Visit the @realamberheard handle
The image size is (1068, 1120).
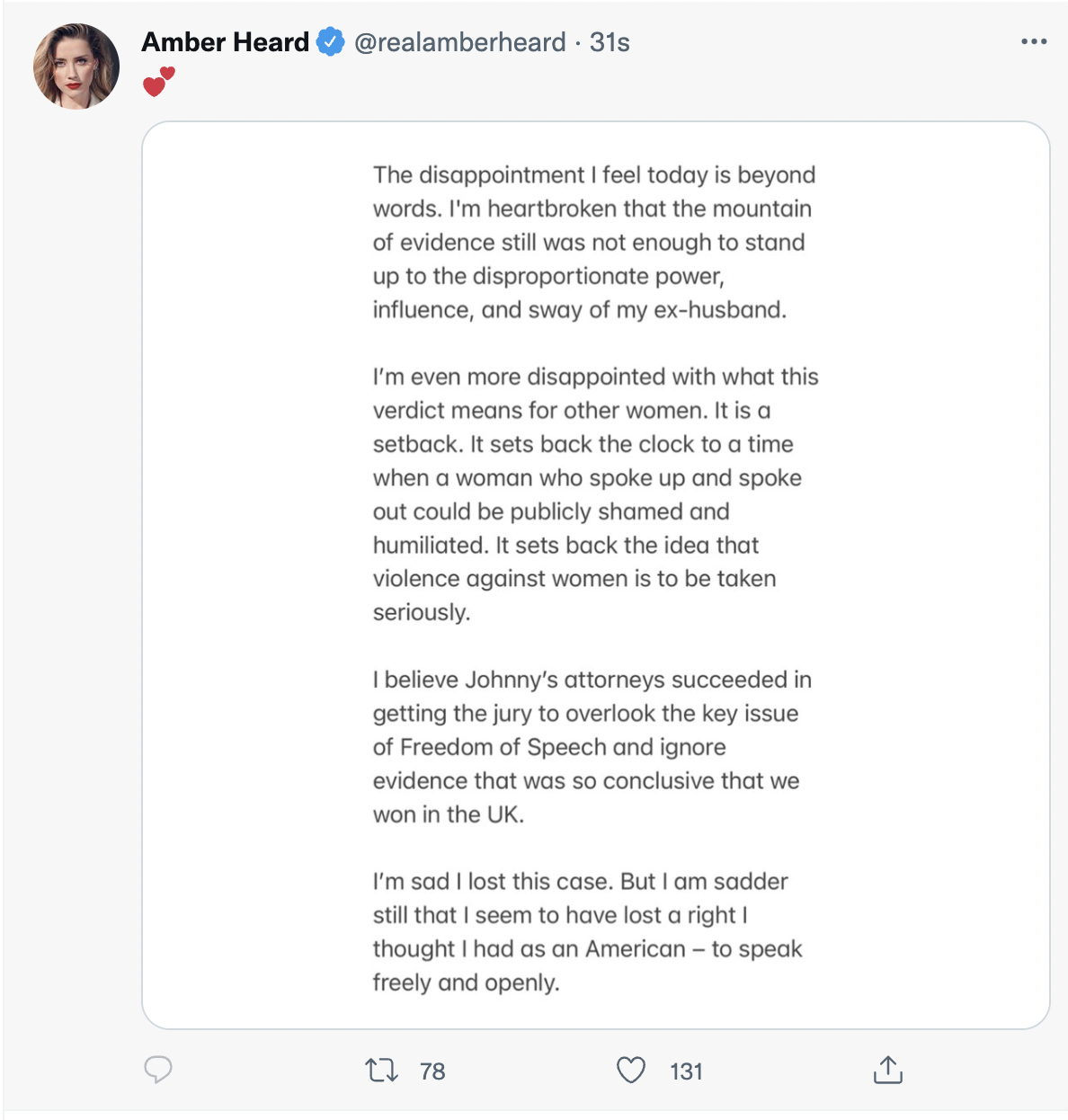click(459, 41)
